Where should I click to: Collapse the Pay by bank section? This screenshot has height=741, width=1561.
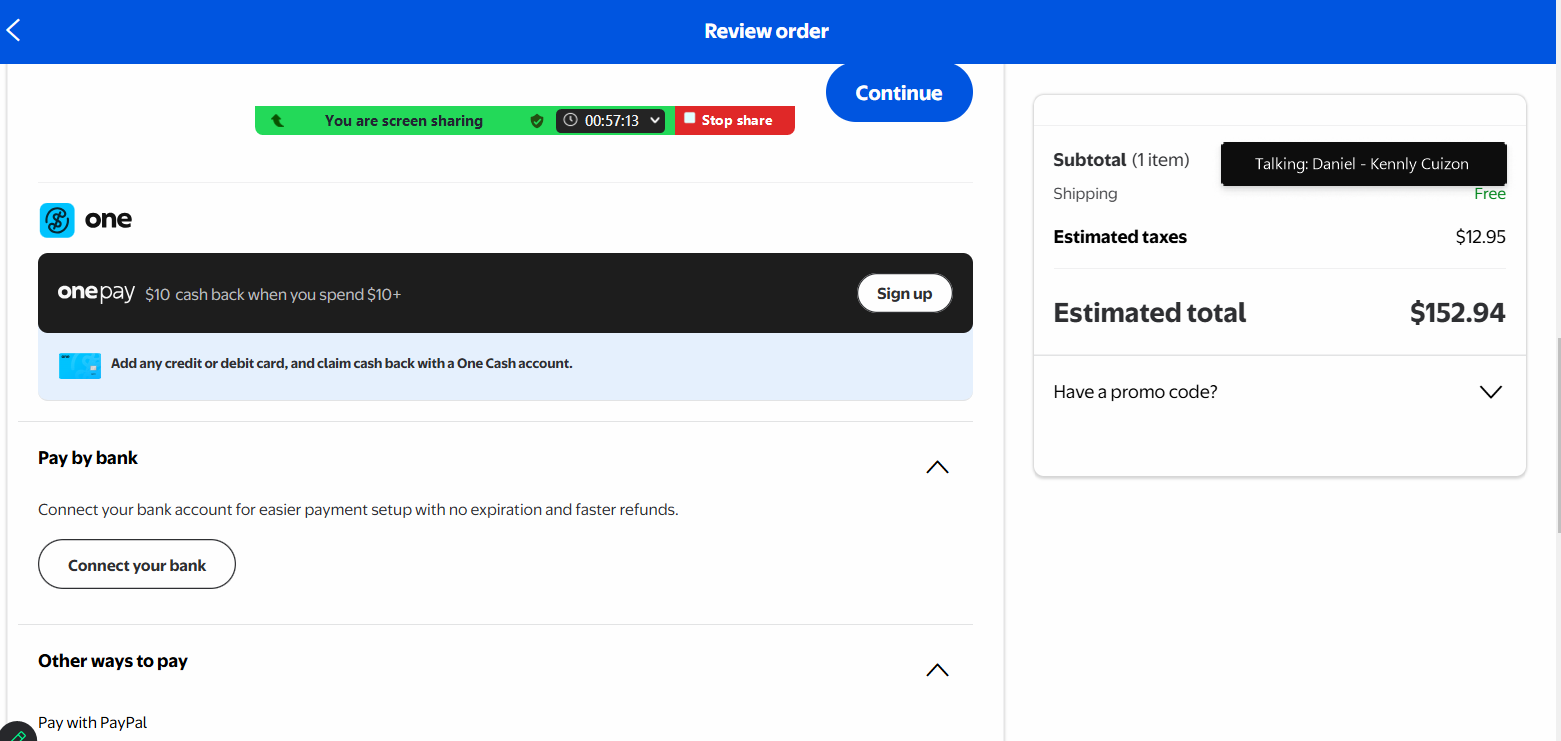(x=937, y=467)
